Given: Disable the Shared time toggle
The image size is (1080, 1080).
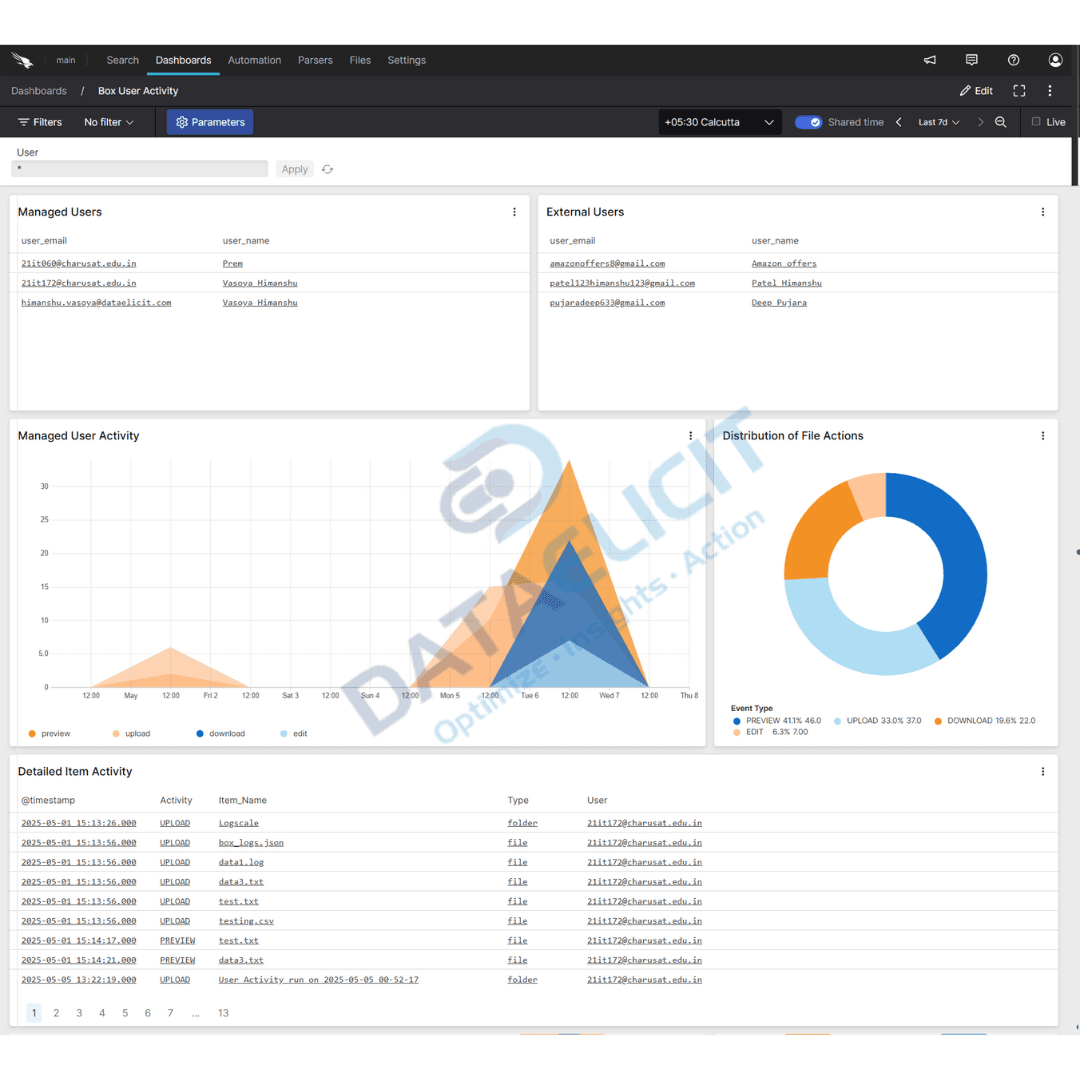Looking at the screenshot, I should (x=806, y=122).
